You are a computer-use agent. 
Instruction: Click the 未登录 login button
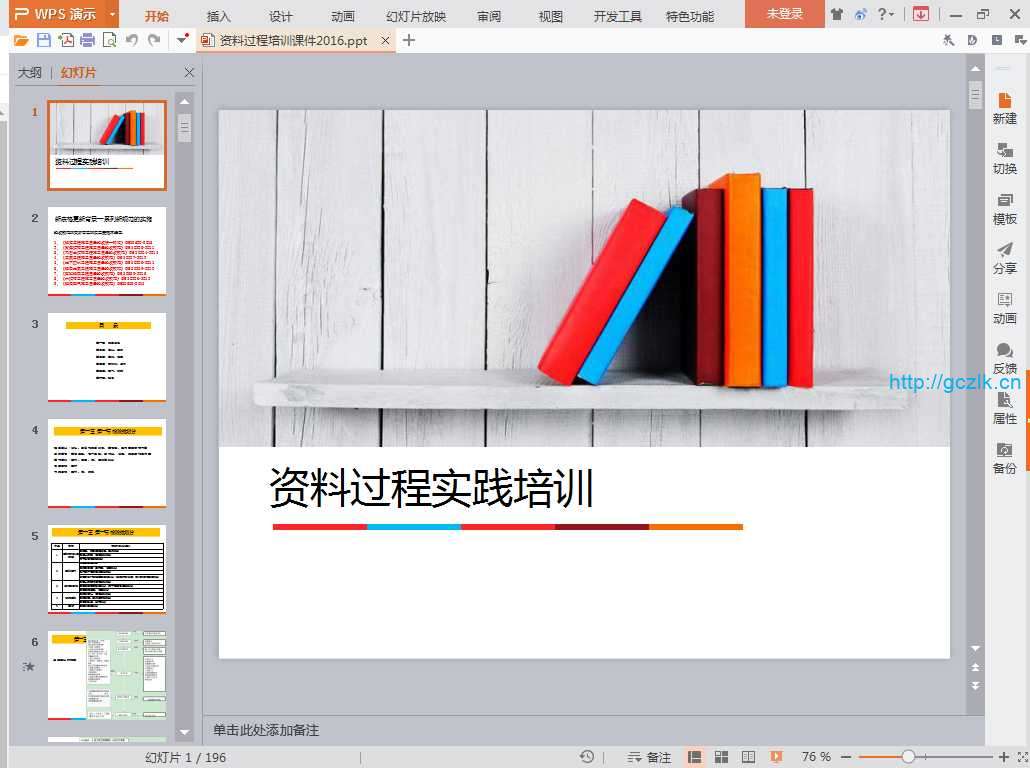784,15
